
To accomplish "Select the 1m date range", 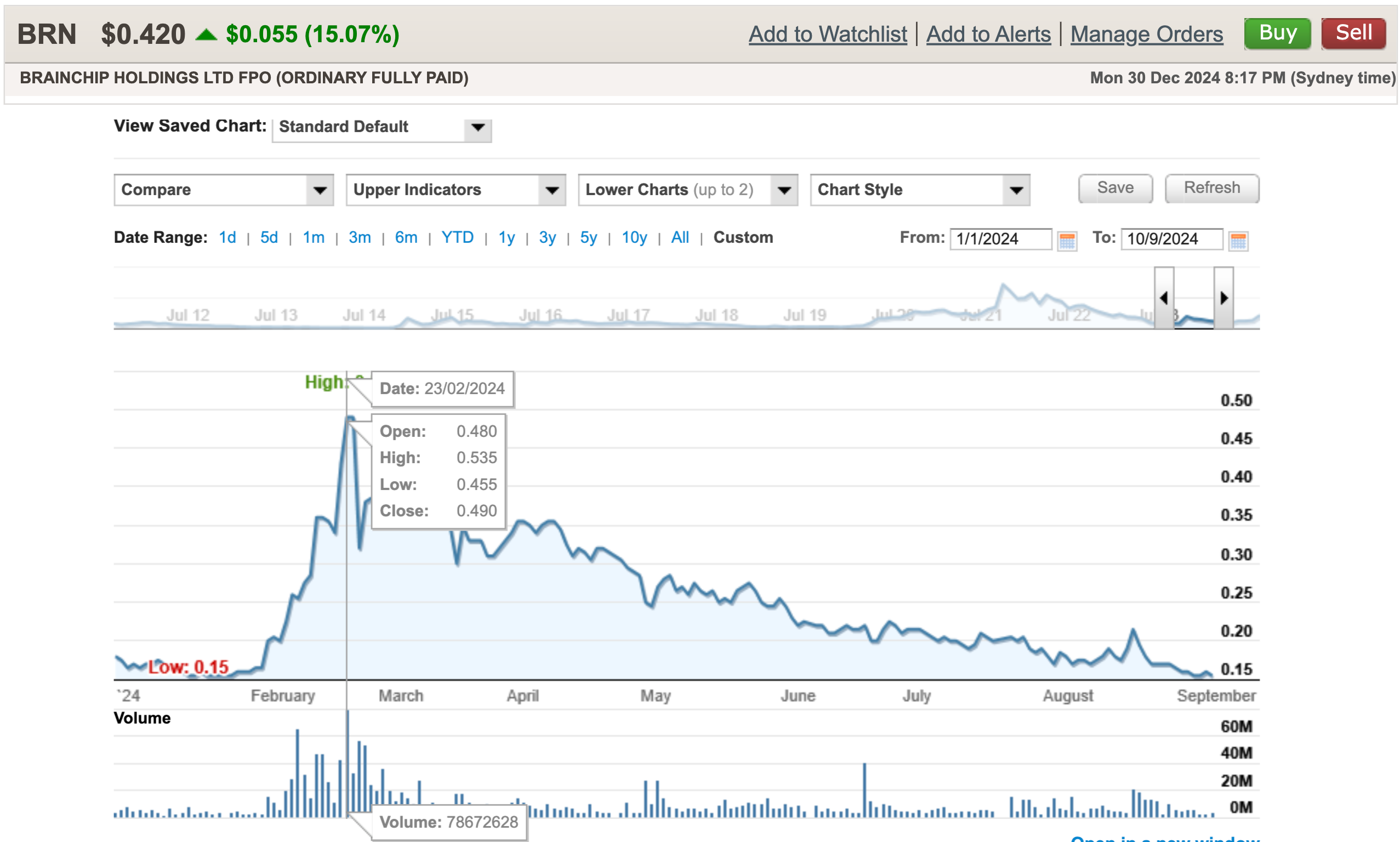I will click(x=313, y=237).
